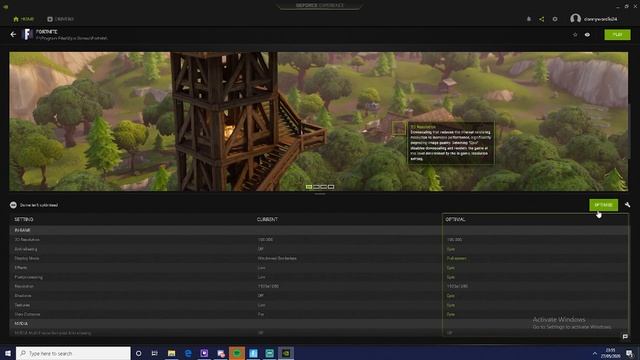Select the Effects setting row
The height and width of the screenshot is (360, 640).
318,268
